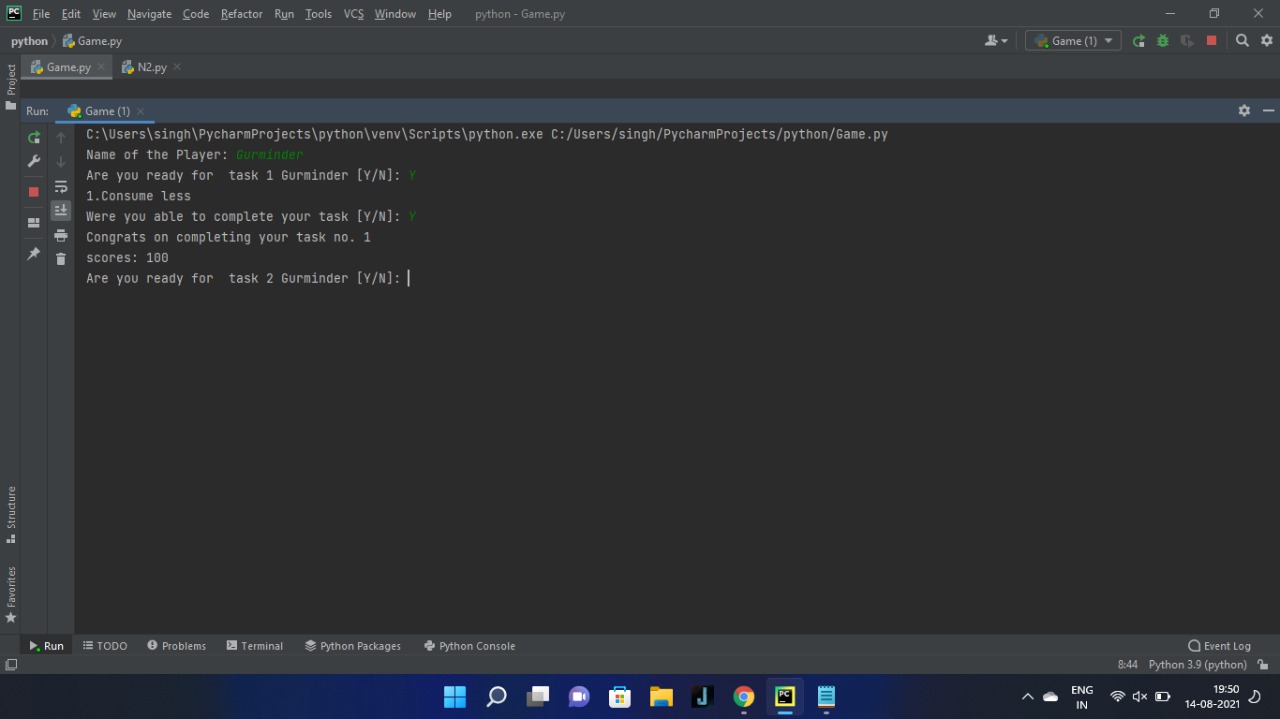
Task: Toggle scroll to end of console
Action: click(x=61, y=210)
